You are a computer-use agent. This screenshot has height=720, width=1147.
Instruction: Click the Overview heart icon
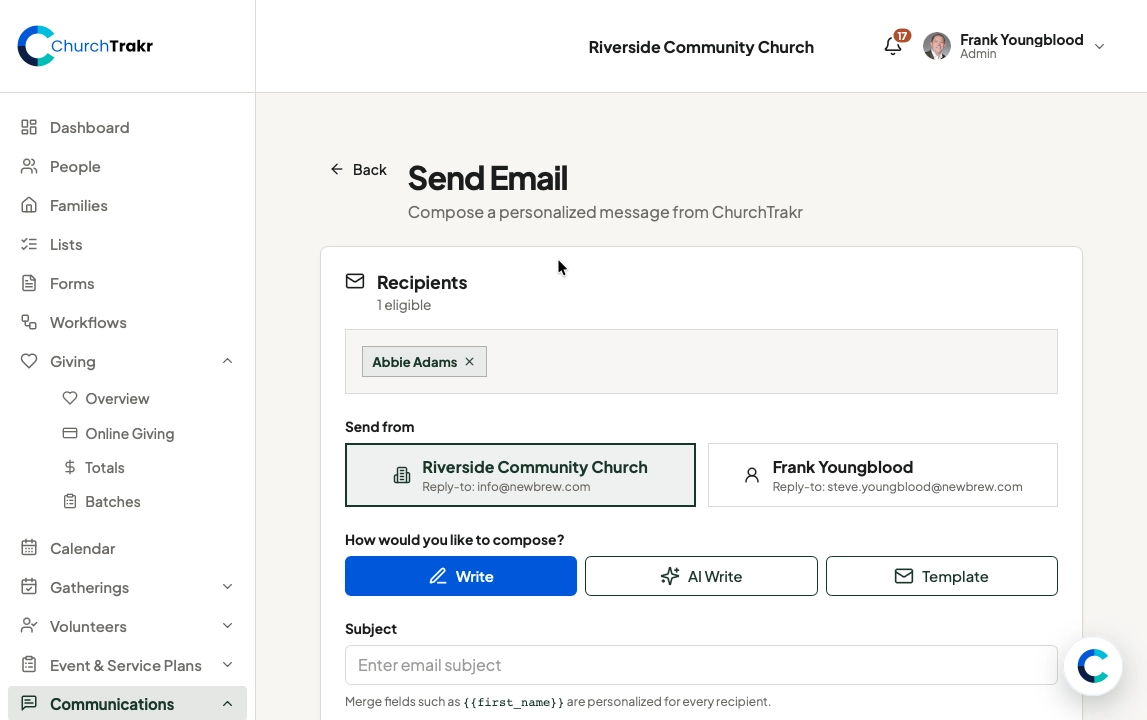click(69, 398)
